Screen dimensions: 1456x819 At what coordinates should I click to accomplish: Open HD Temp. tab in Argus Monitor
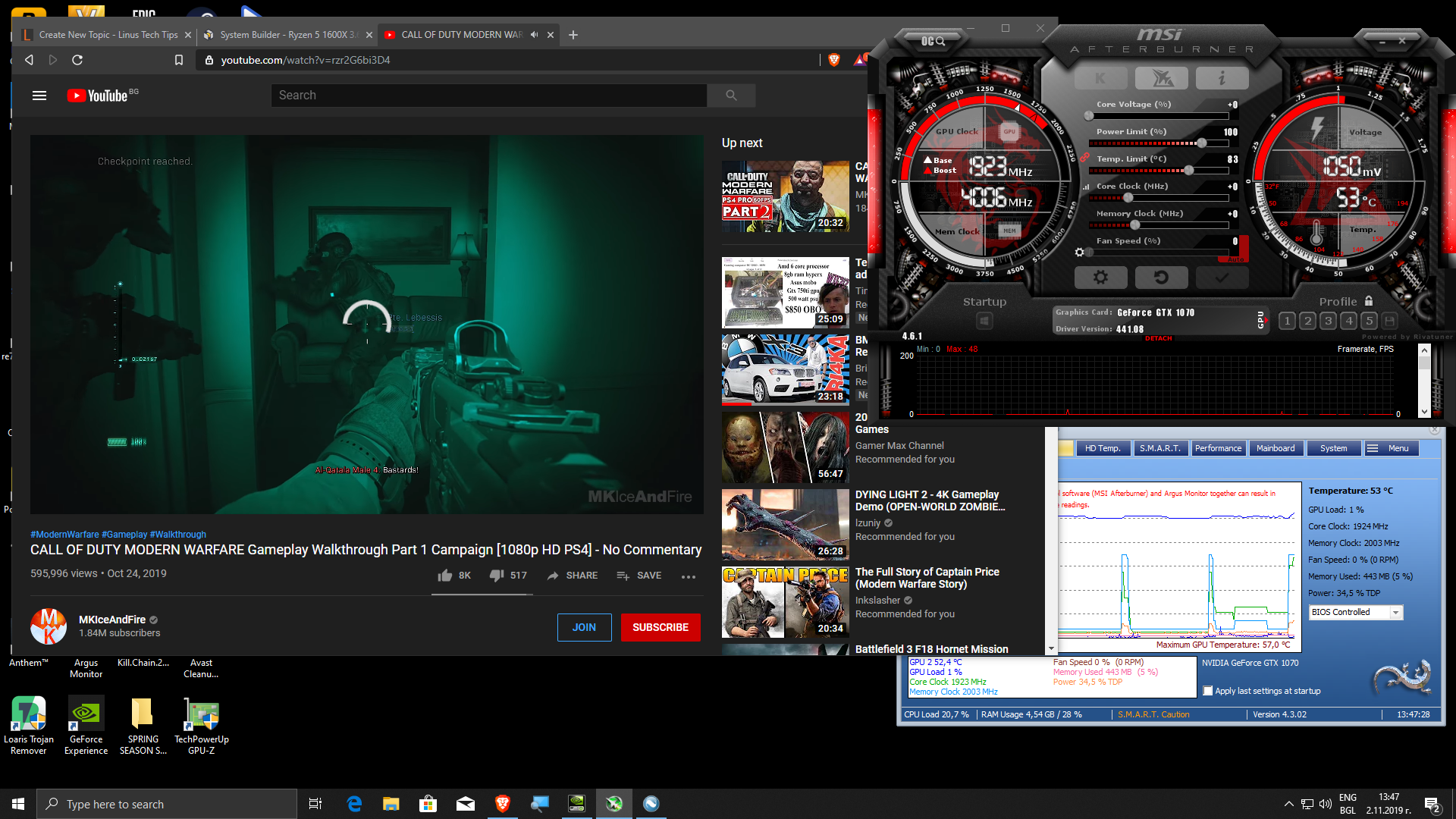click(x=1103, y=448)
